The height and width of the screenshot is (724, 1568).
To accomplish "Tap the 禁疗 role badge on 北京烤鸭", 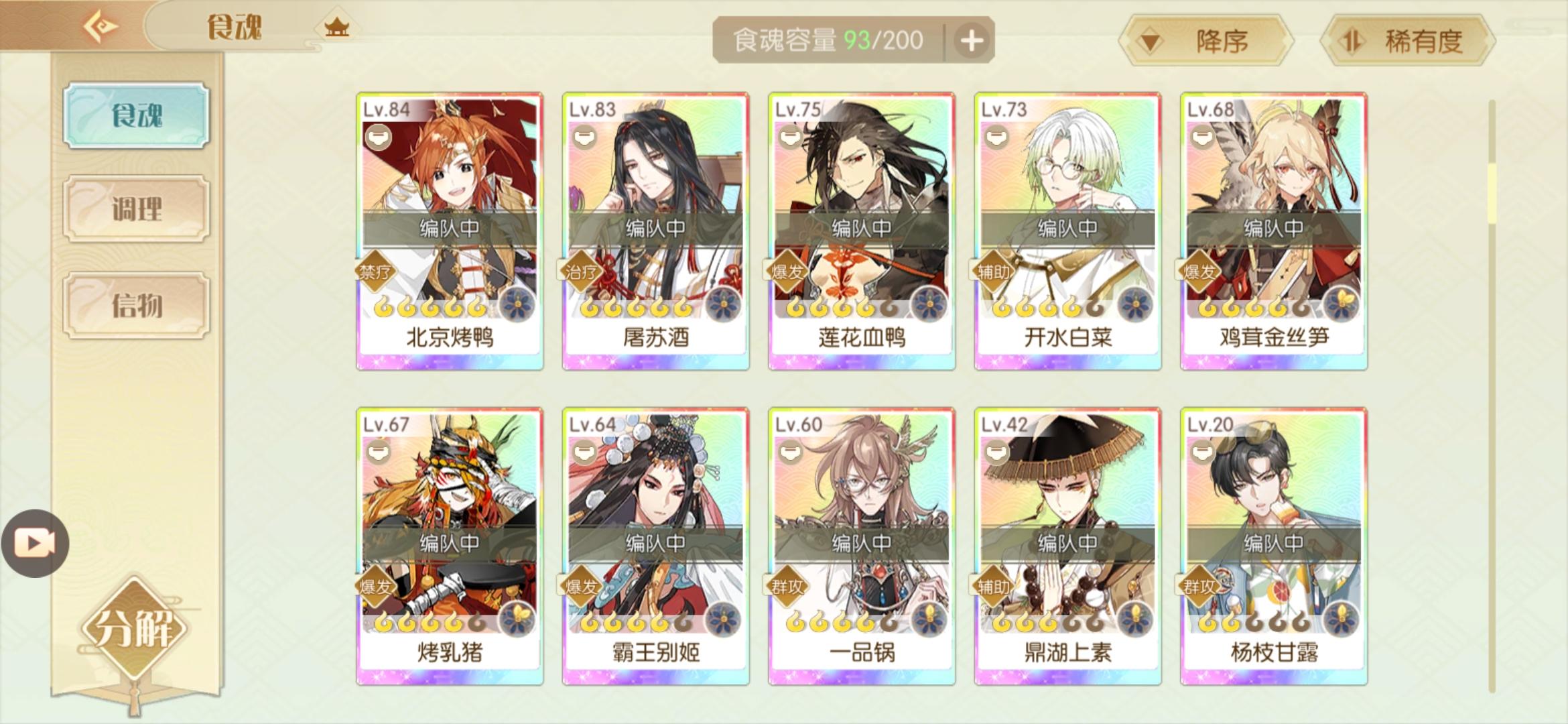I will [x=375, y=271].
